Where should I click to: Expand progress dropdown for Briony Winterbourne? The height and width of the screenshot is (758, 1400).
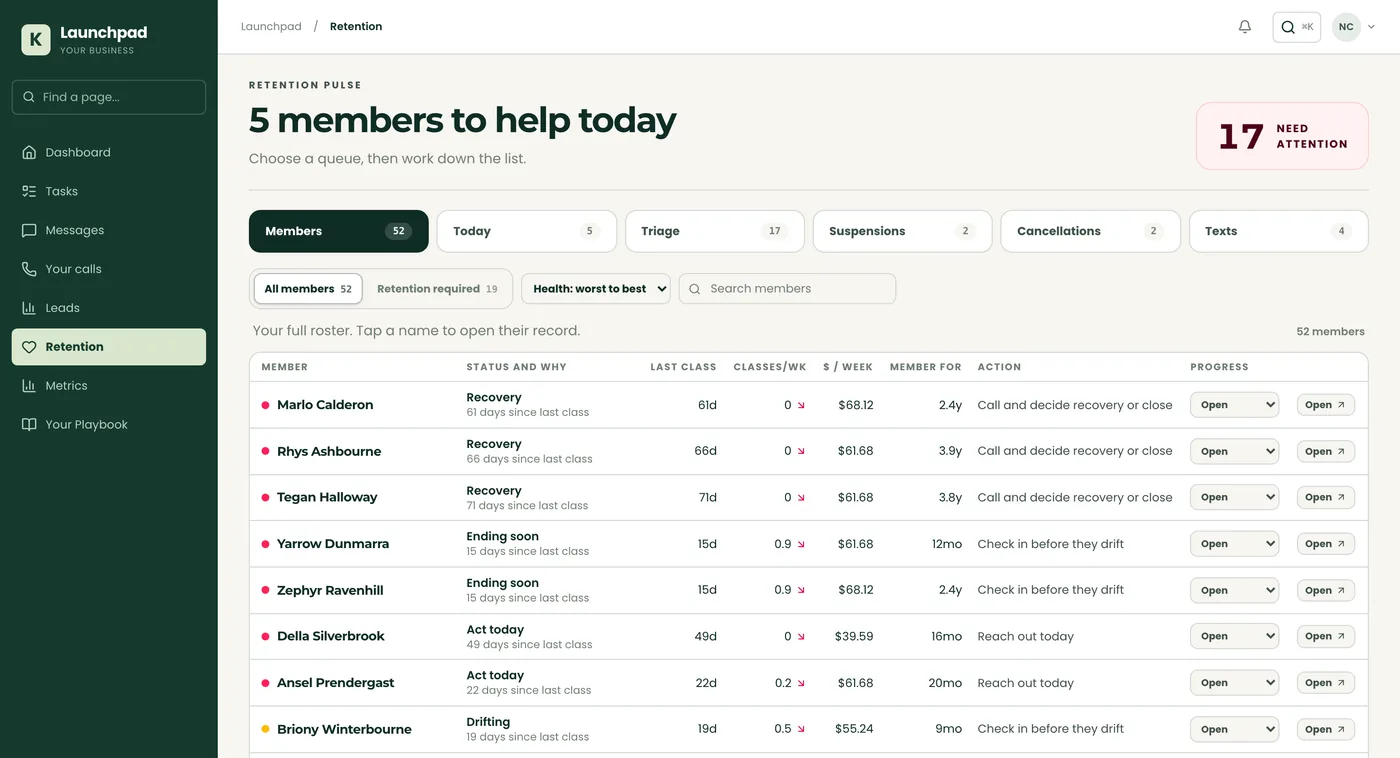pos(1234,729)
